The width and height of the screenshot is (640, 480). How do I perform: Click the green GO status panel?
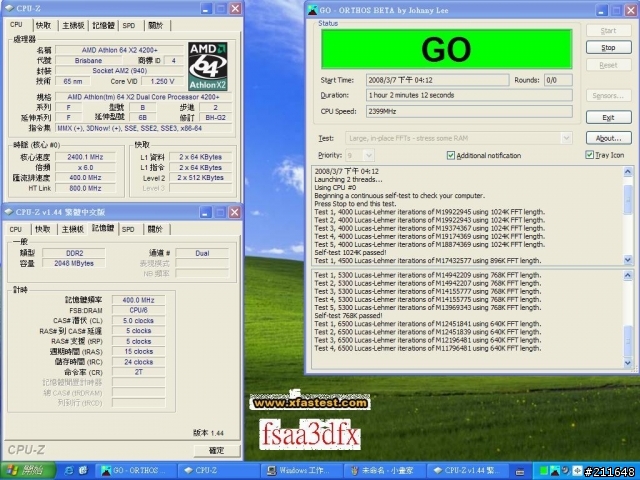tap(446, 49)
